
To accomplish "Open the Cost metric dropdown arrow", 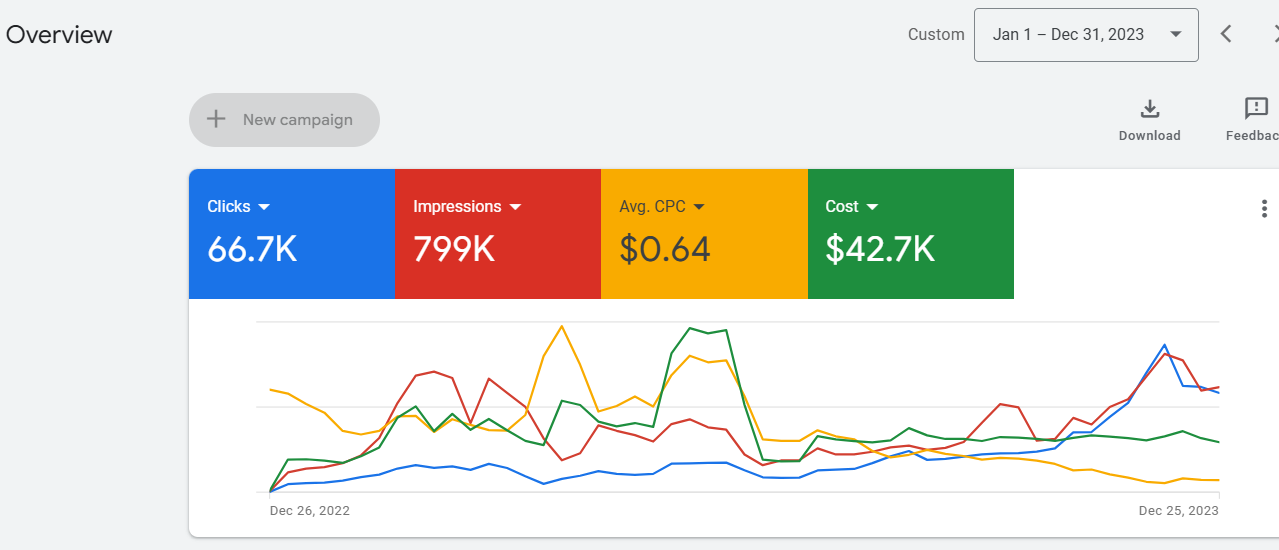I will click(873, 207).
